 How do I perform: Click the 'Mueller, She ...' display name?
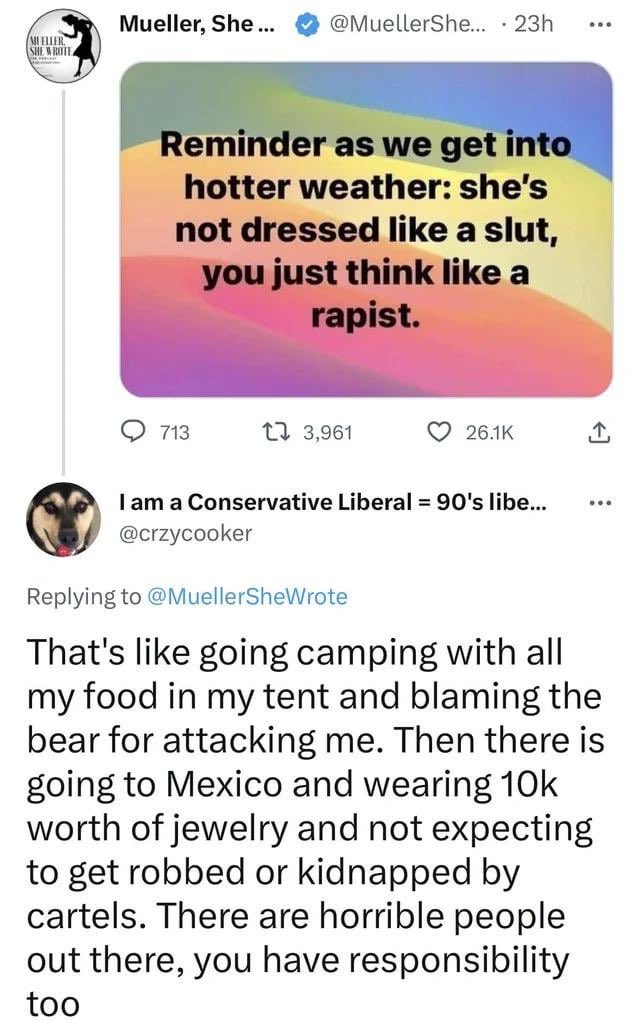click(x=197, y=24)
